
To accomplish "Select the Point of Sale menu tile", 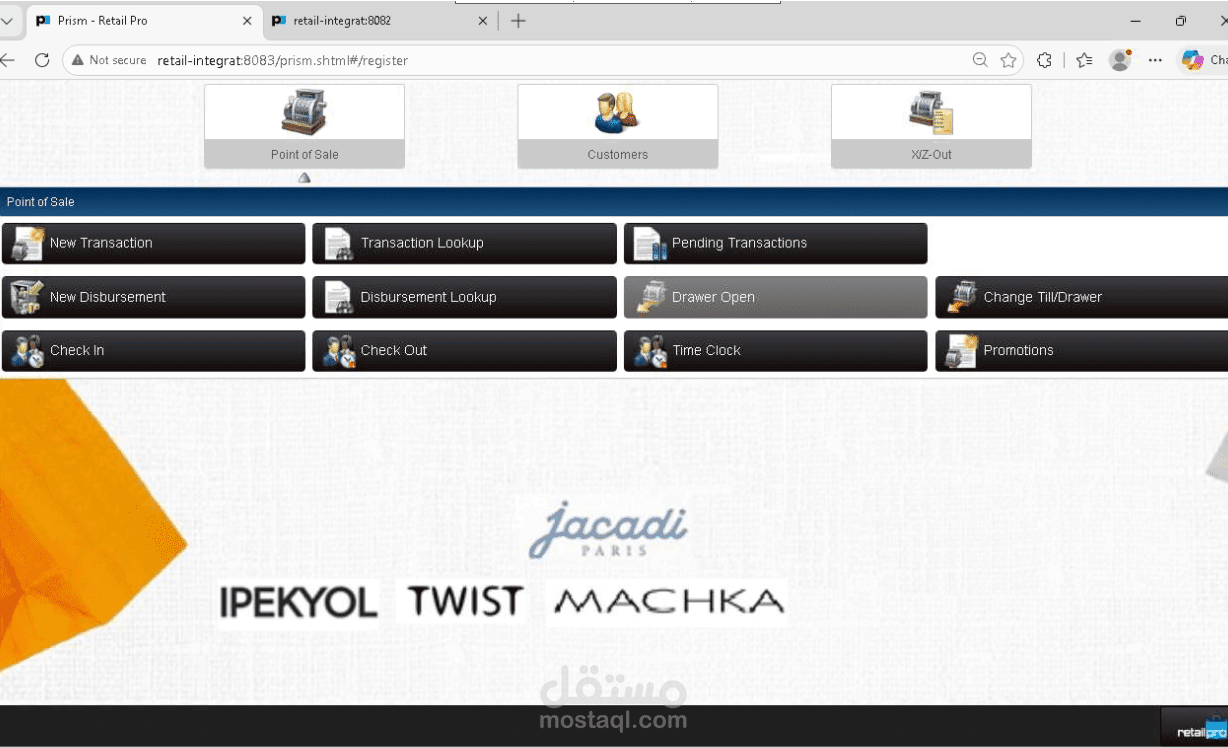I will coord(304,126).
